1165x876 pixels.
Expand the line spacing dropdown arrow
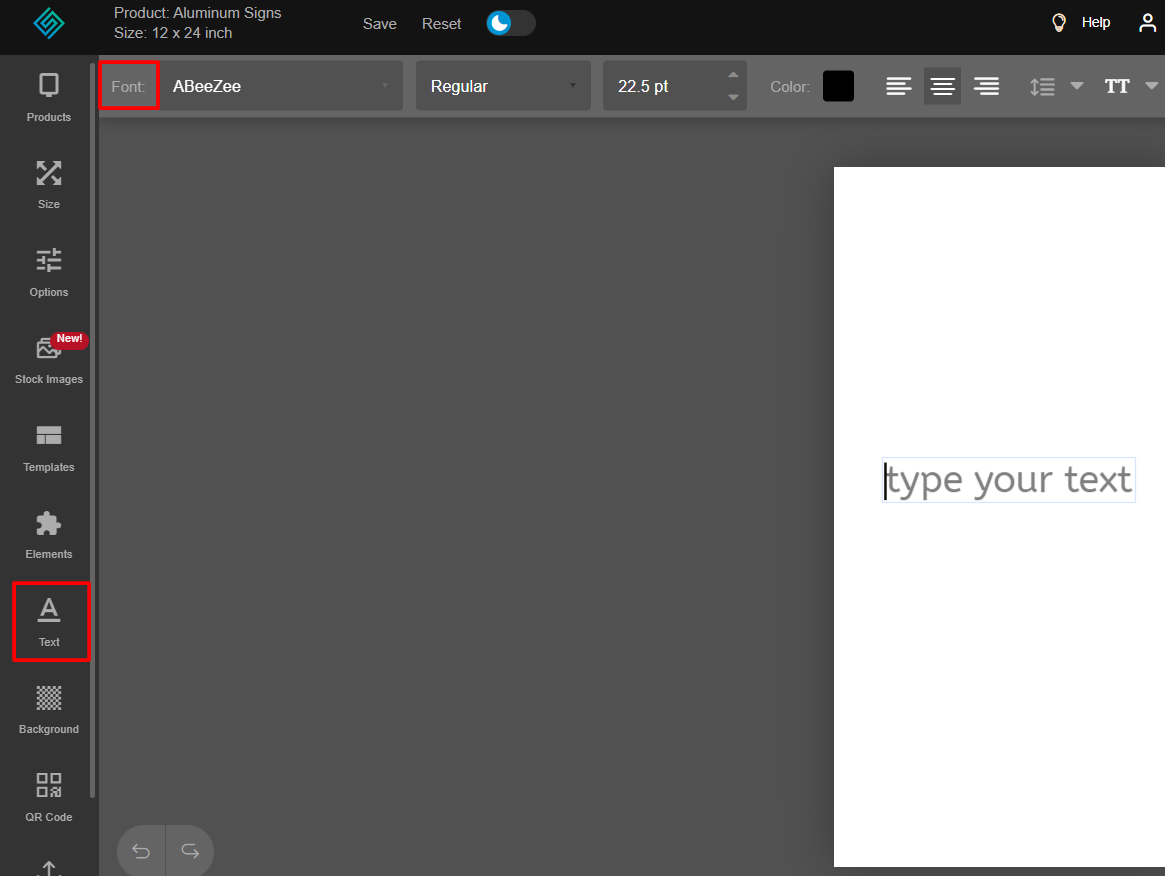click(1077, 86)
